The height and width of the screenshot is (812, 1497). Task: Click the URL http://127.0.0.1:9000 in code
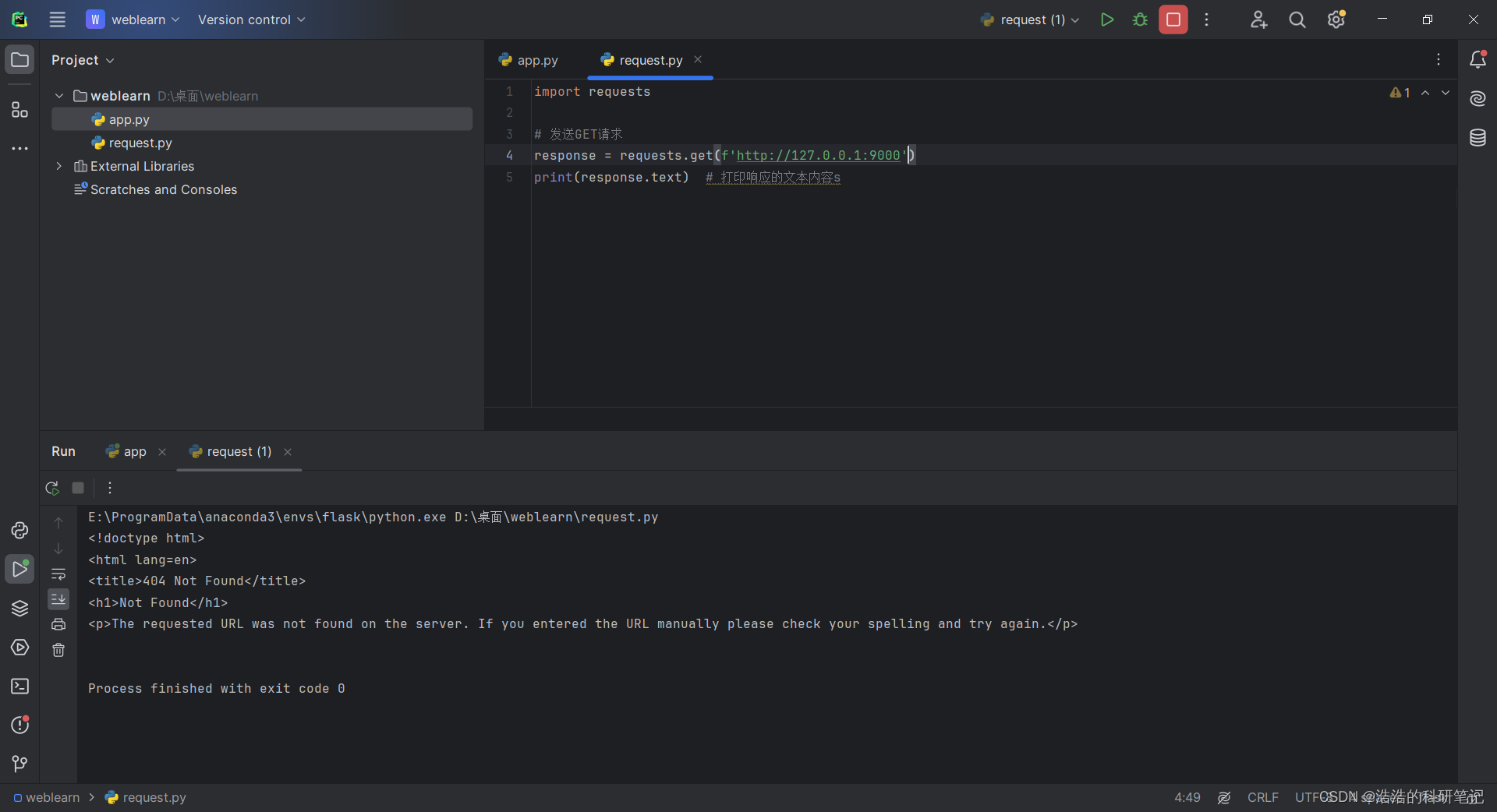[819, 156]
